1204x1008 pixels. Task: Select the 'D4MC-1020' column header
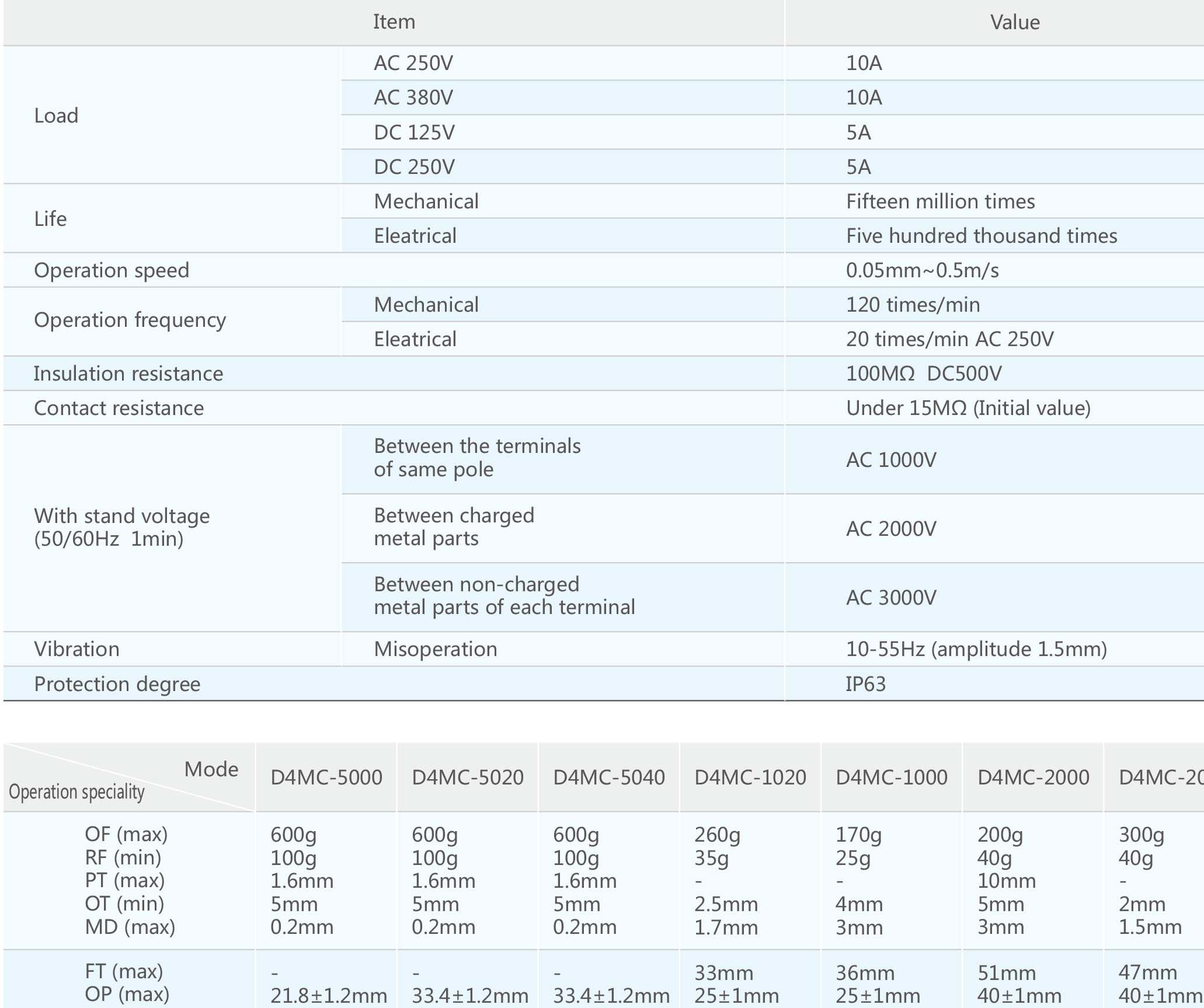(x=750, y=777)
